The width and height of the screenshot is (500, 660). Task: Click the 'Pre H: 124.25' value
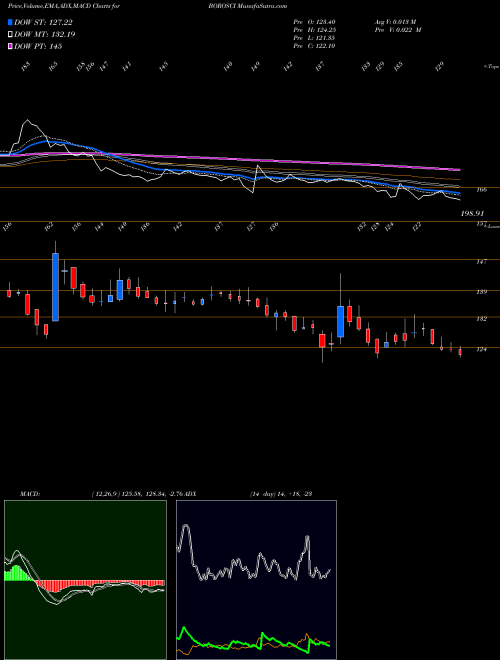[314, 30]
